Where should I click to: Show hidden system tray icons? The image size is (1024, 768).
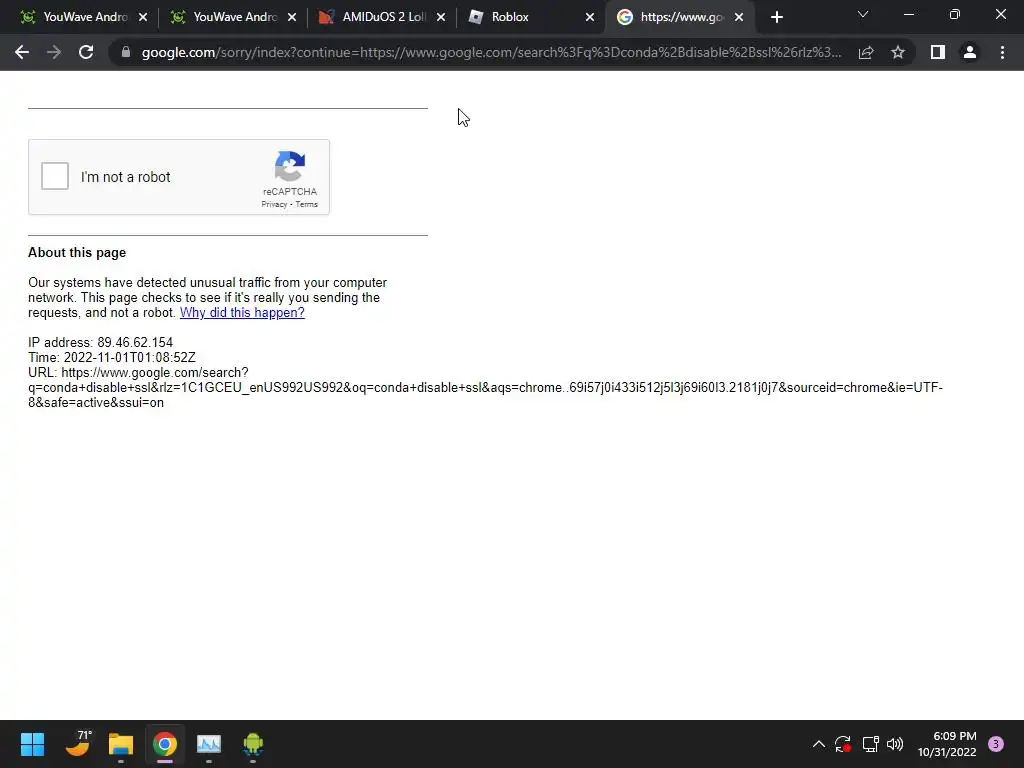pos(818,744)
